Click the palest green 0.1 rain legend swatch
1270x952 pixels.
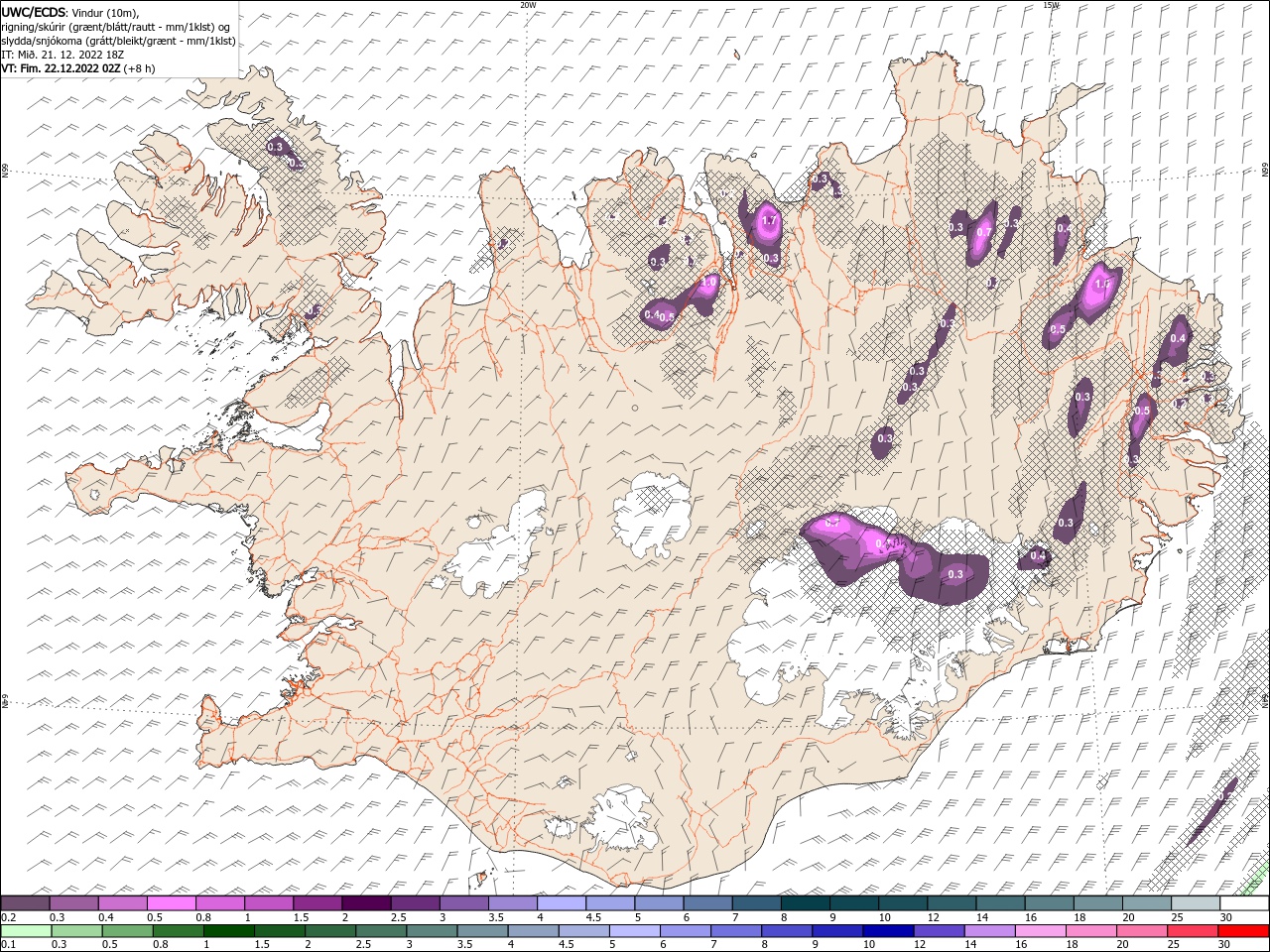click(27, 931)
